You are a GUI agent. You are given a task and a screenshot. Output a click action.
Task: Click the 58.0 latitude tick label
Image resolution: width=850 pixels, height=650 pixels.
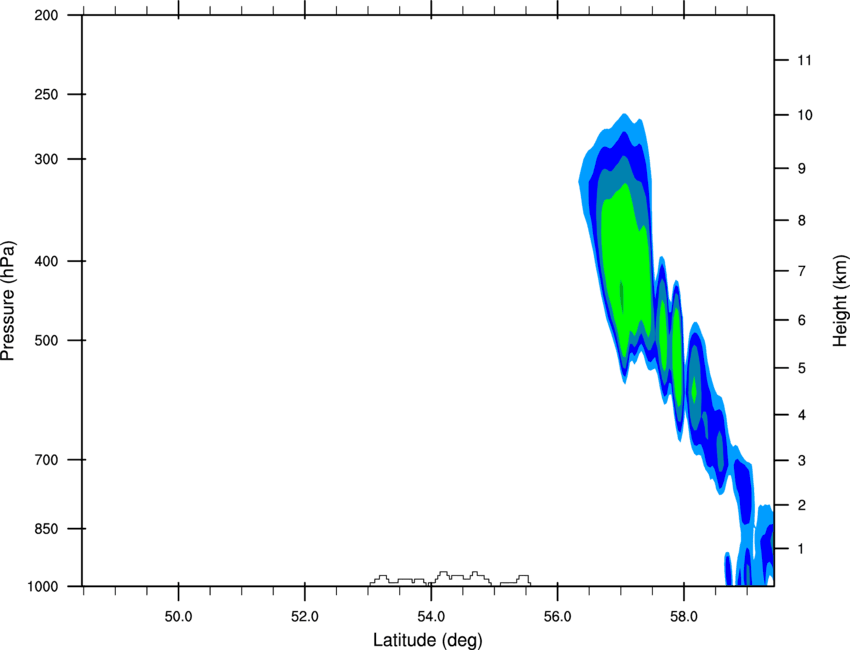coord(684,617)
